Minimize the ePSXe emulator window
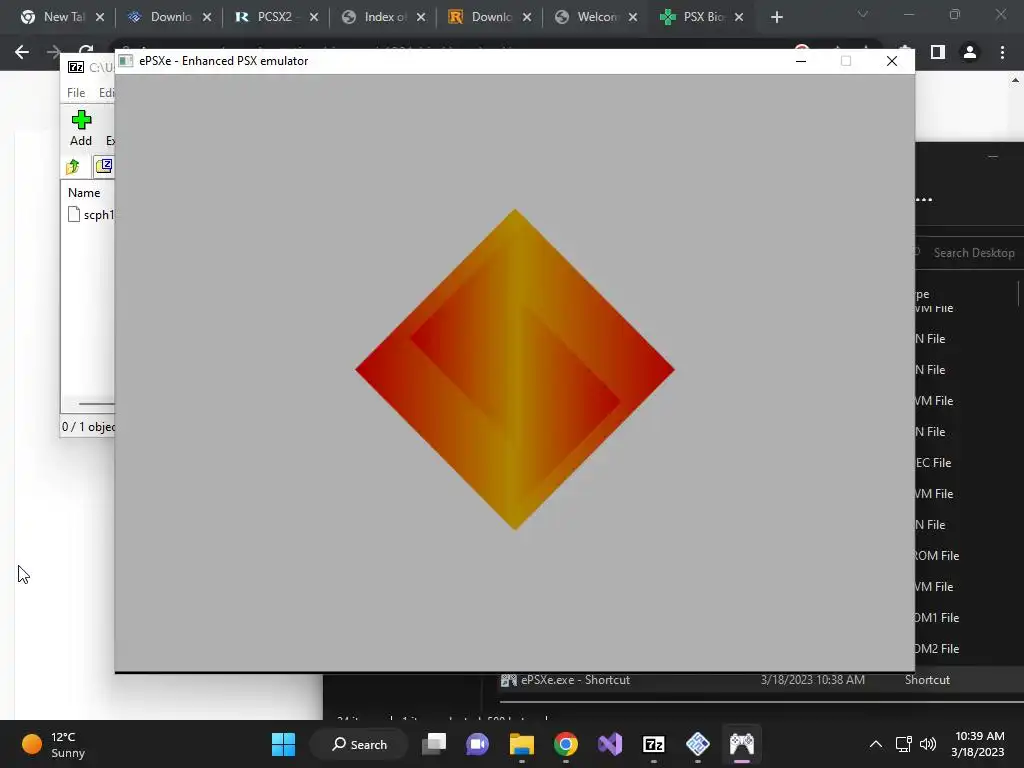This screenshot has height=768, width=1024. pyautogui.click(x=801, y=61)
